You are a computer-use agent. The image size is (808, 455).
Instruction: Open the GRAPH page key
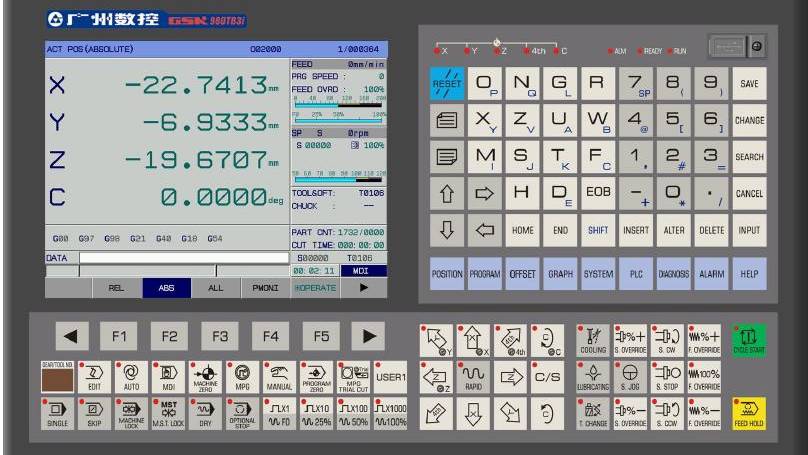click(x=560, y=274)
